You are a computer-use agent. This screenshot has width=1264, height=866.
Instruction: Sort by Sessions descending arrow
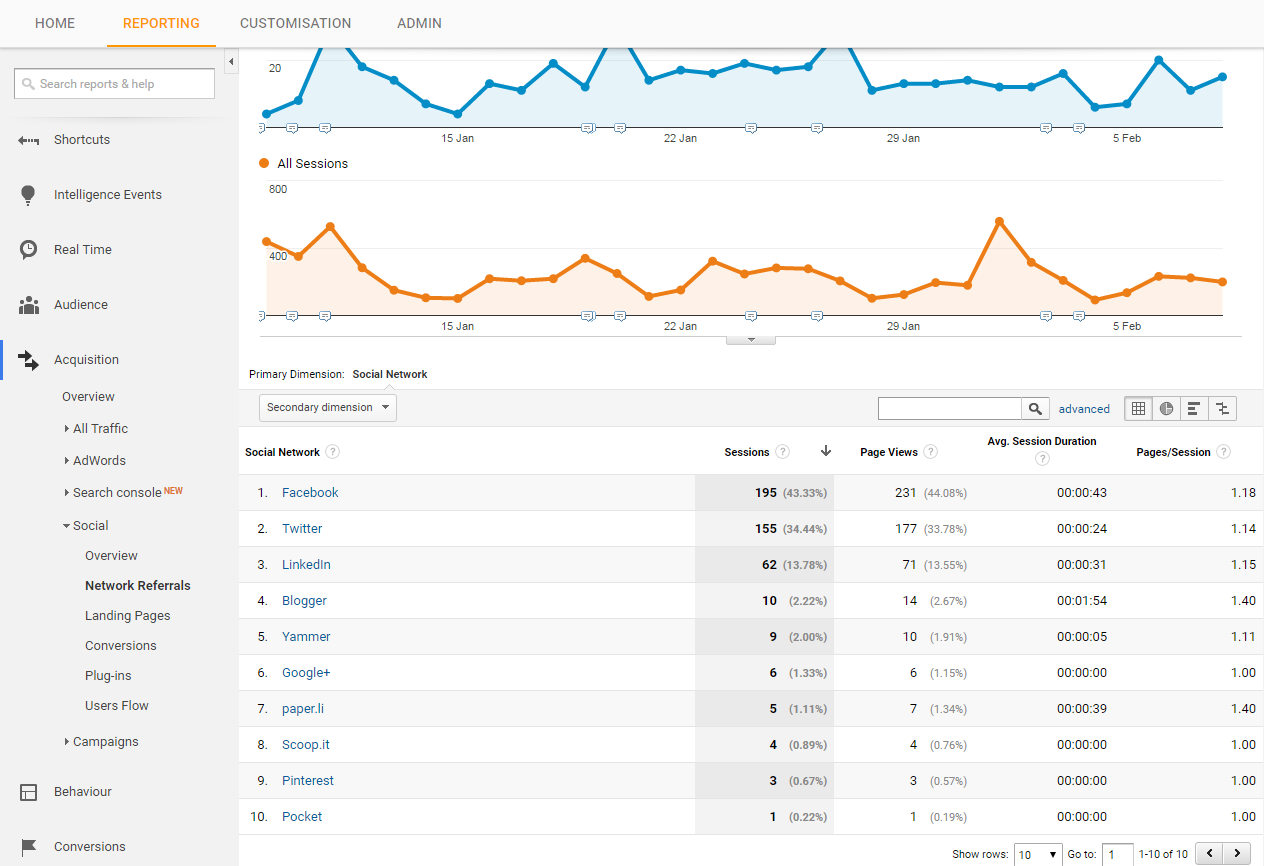pyautogui.click(x=826, y=452)
